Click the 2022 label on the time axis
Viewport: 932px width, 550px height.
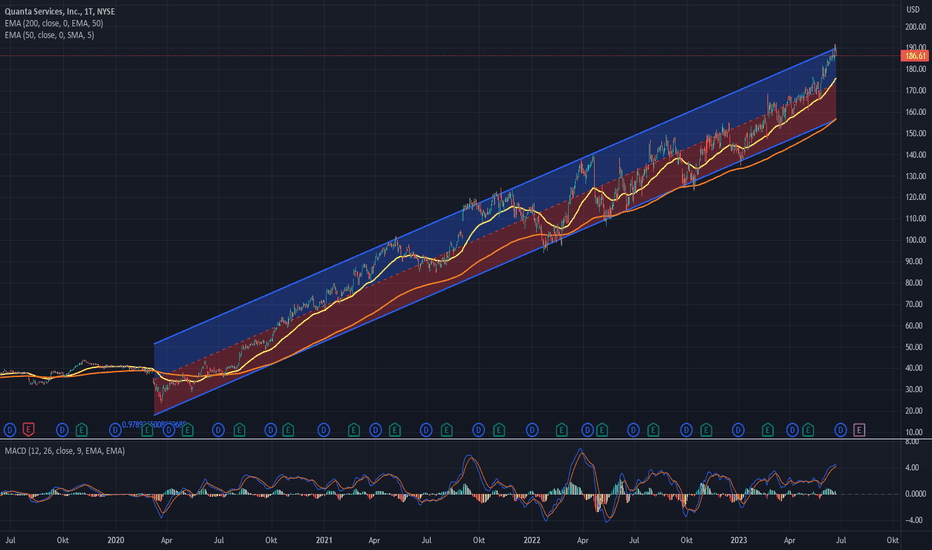coord(532,540)
